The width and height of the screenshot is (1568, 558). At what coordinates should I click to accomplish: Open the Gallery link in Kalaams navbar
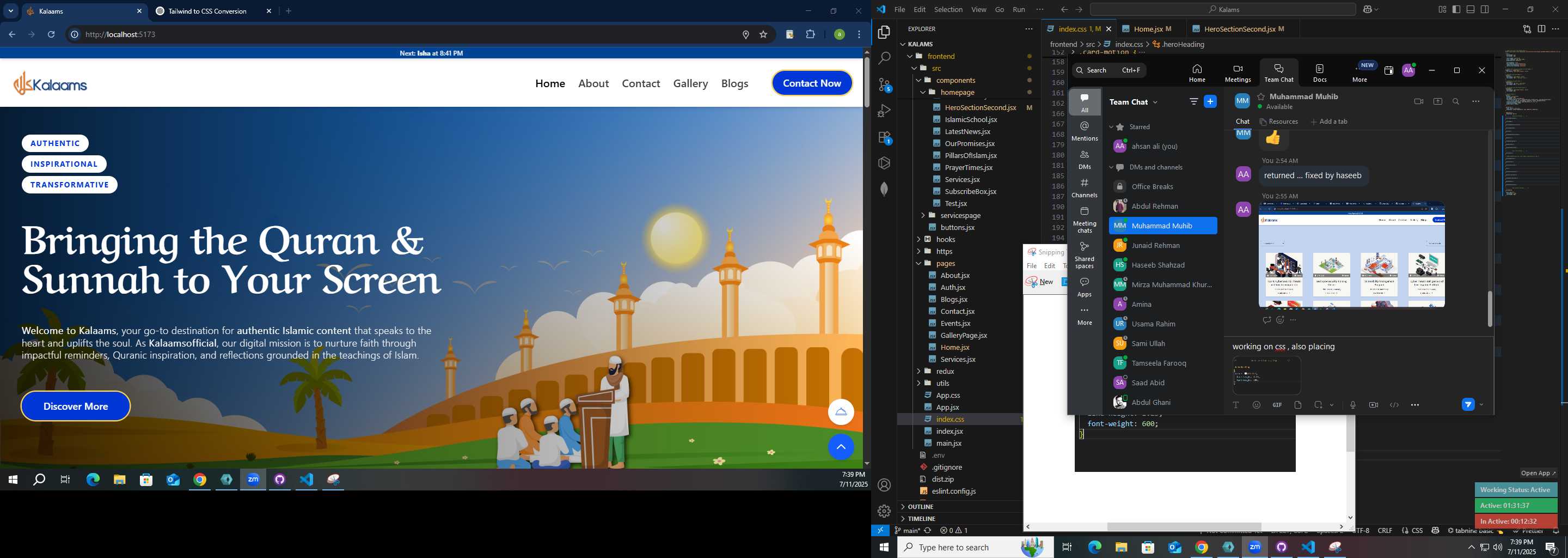[x=690, y=83]
